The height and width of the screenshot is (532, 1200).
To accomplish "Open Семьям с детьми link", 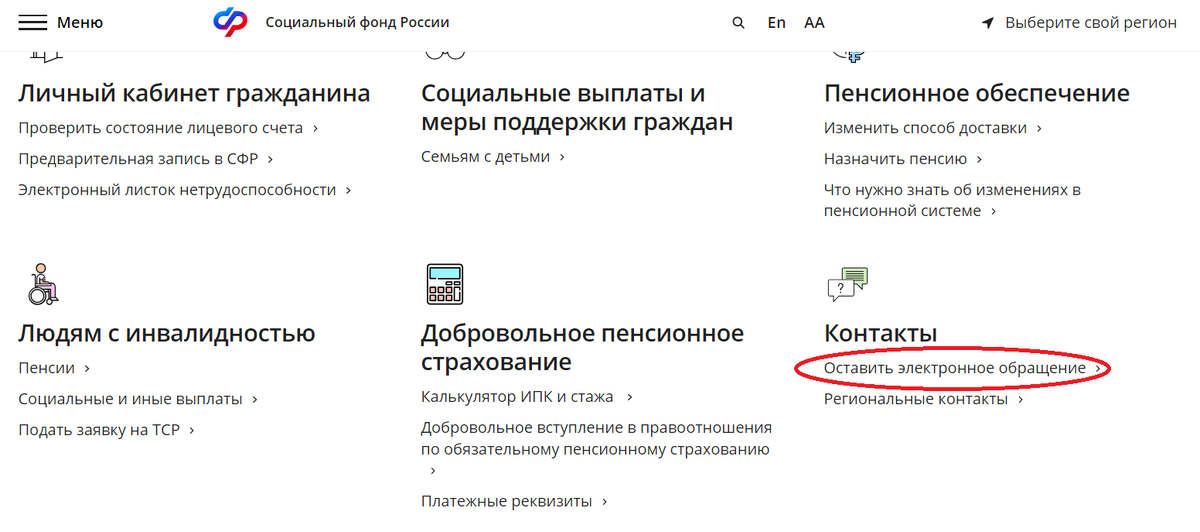I will tap(486, 157).
